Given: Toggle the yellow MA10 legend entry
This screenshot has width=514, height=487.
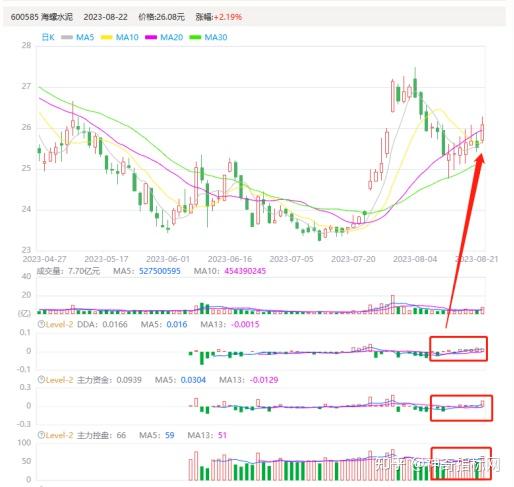Looking at the screenshot, I should point(119,37).
